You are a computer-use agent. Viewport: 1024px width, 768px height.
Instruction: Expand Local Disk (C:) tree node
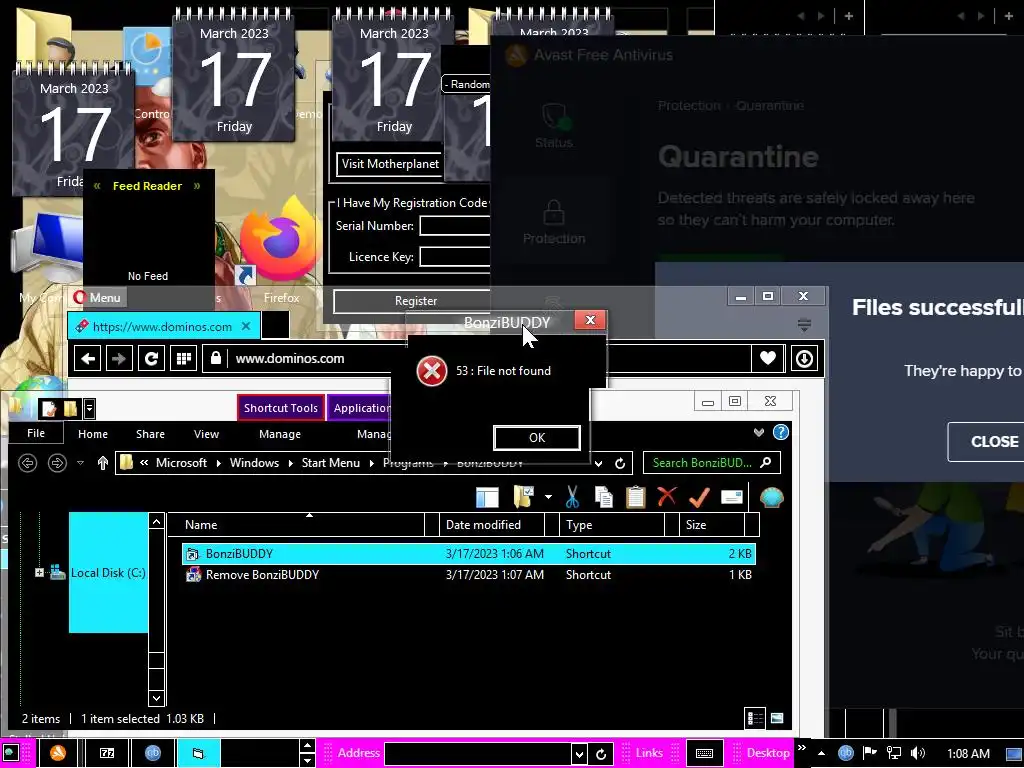coord(39,573)
